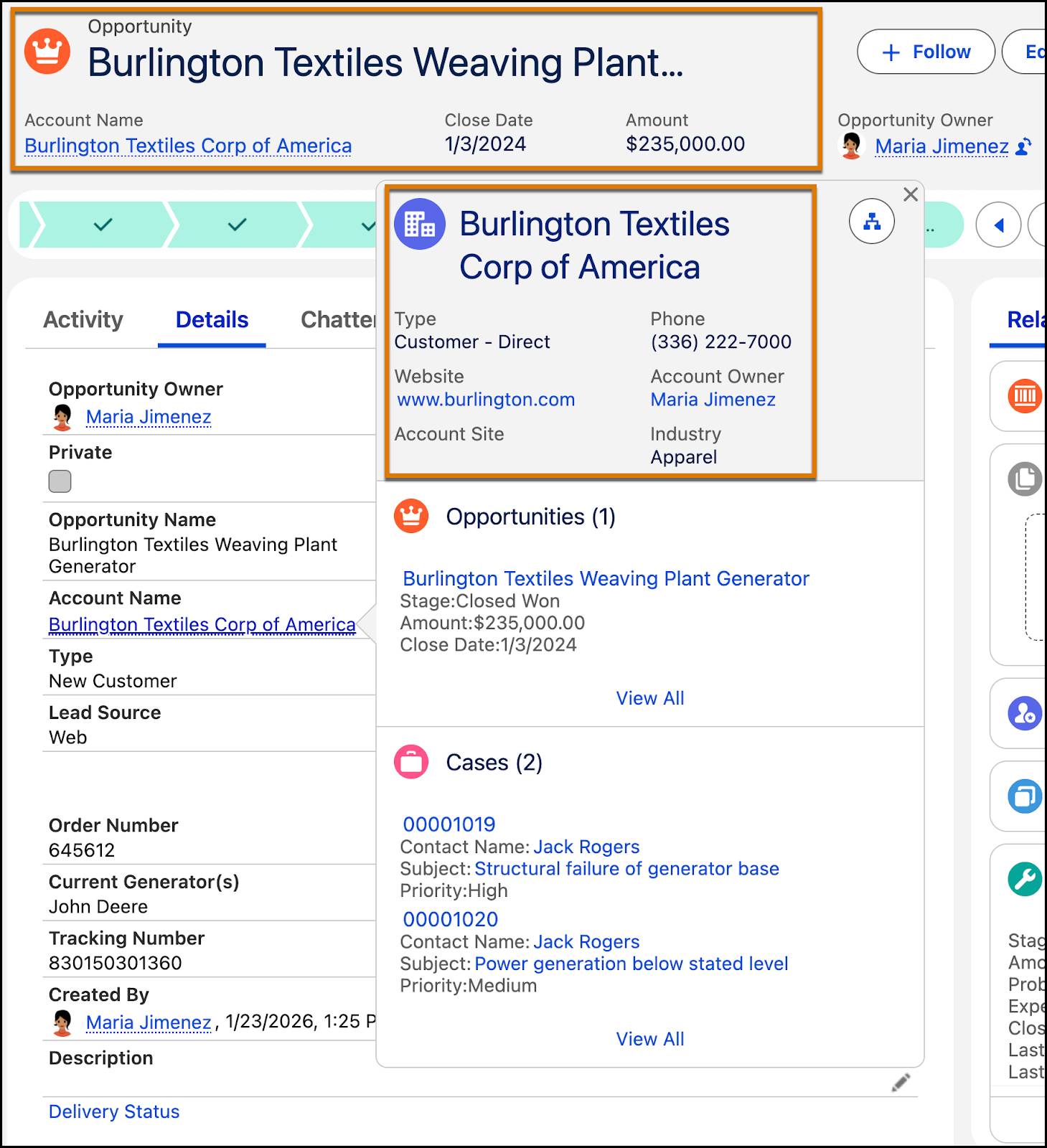Open Burlington Textiles Weaving Plant Generator opportunity link
1047x1148 pixels.
[606, 578]
